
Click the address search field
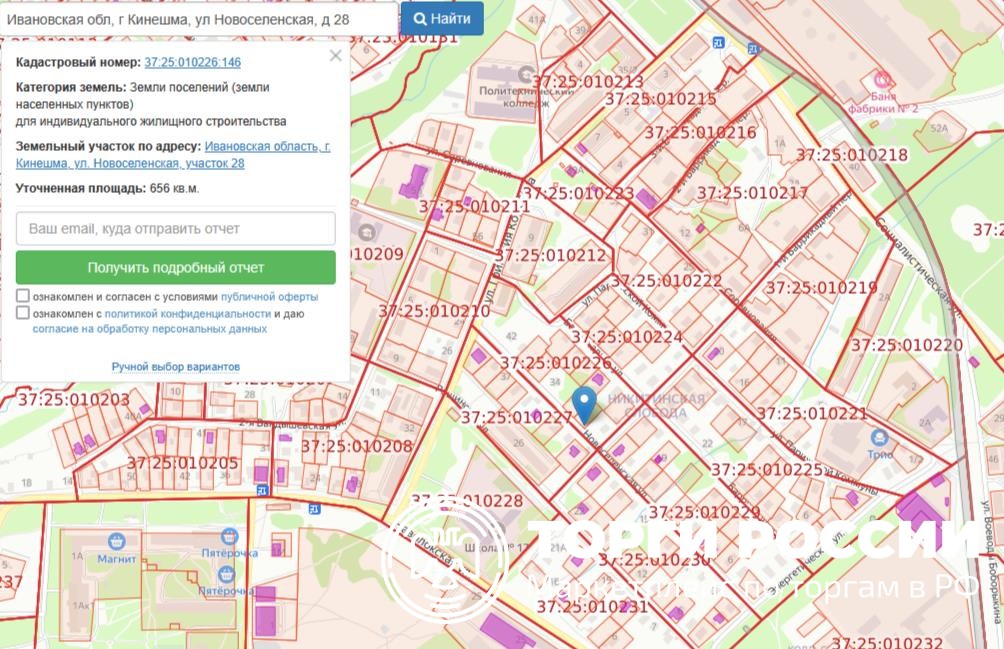(x=198, y=19)
